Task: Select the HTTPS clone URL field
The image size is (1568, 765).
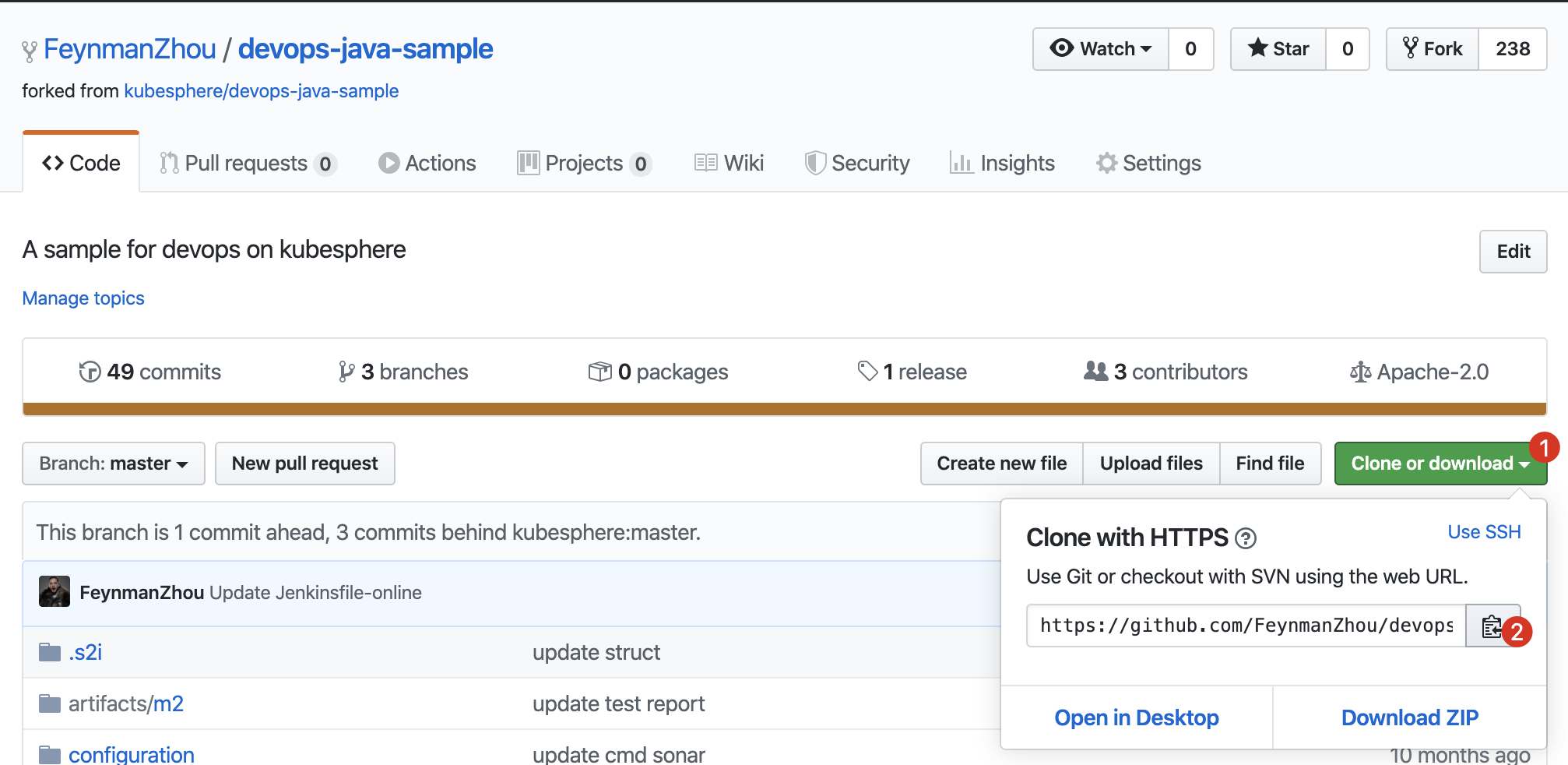Action: pos(1246,626)
